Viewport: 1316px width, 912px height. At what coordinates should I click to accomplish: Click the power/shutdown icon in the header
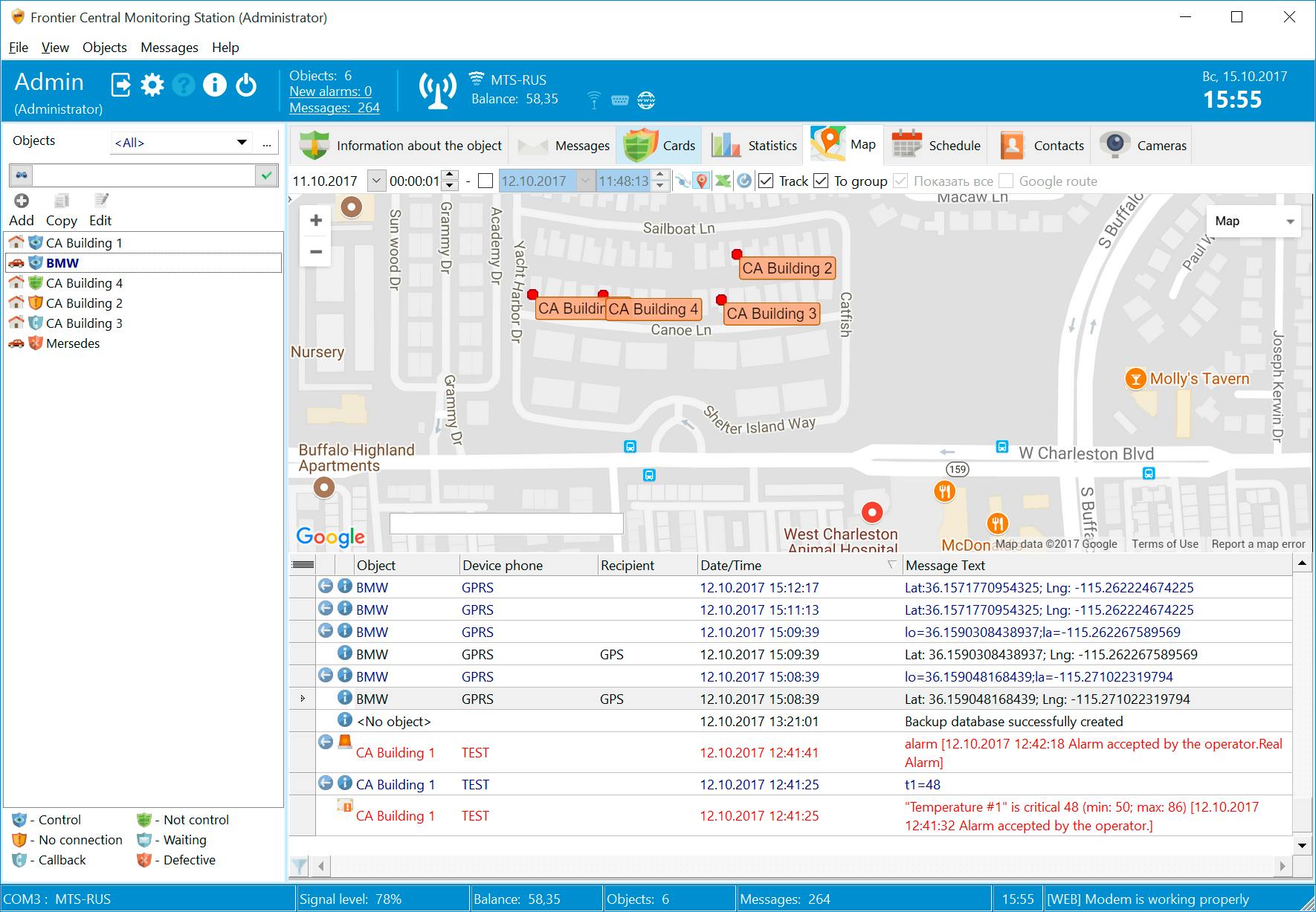point(246,84)
